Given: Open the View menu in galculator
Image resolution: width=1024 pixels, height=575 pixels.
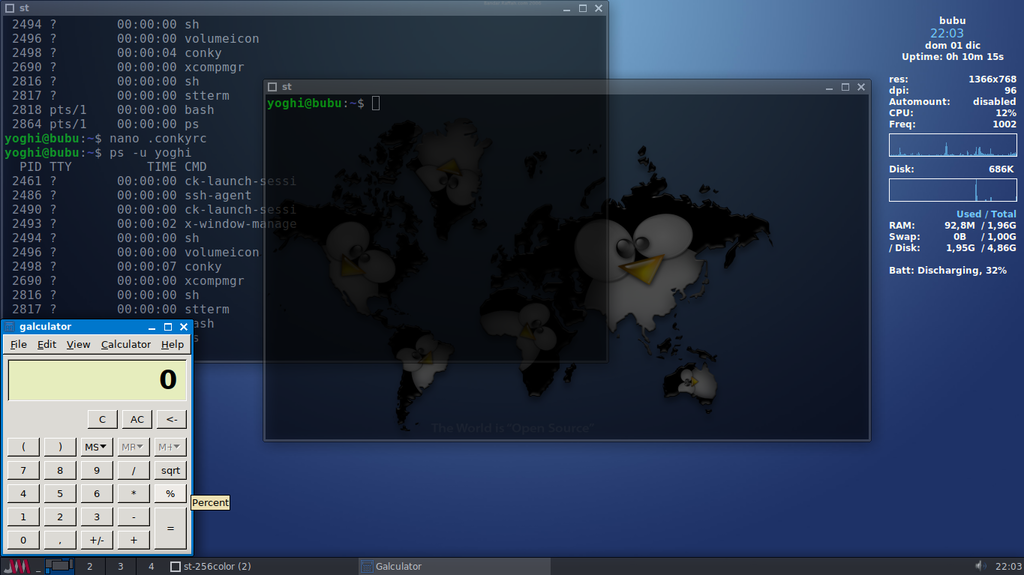Looking at the screenshot, I should pyautogui.click(x=78, y=344).
